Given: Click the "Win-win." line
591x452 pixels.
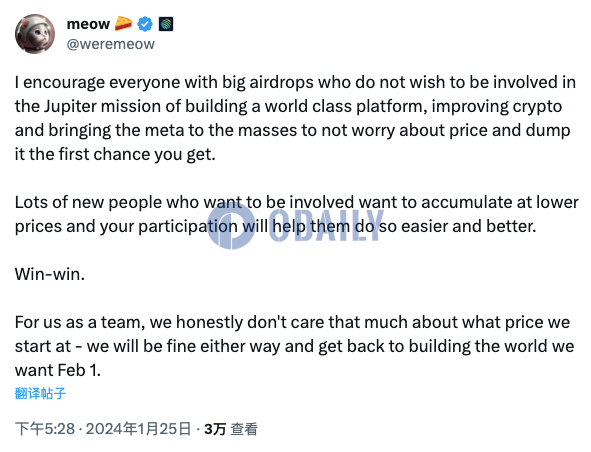Looking at the screenshot, I should (x=50, y=274).
